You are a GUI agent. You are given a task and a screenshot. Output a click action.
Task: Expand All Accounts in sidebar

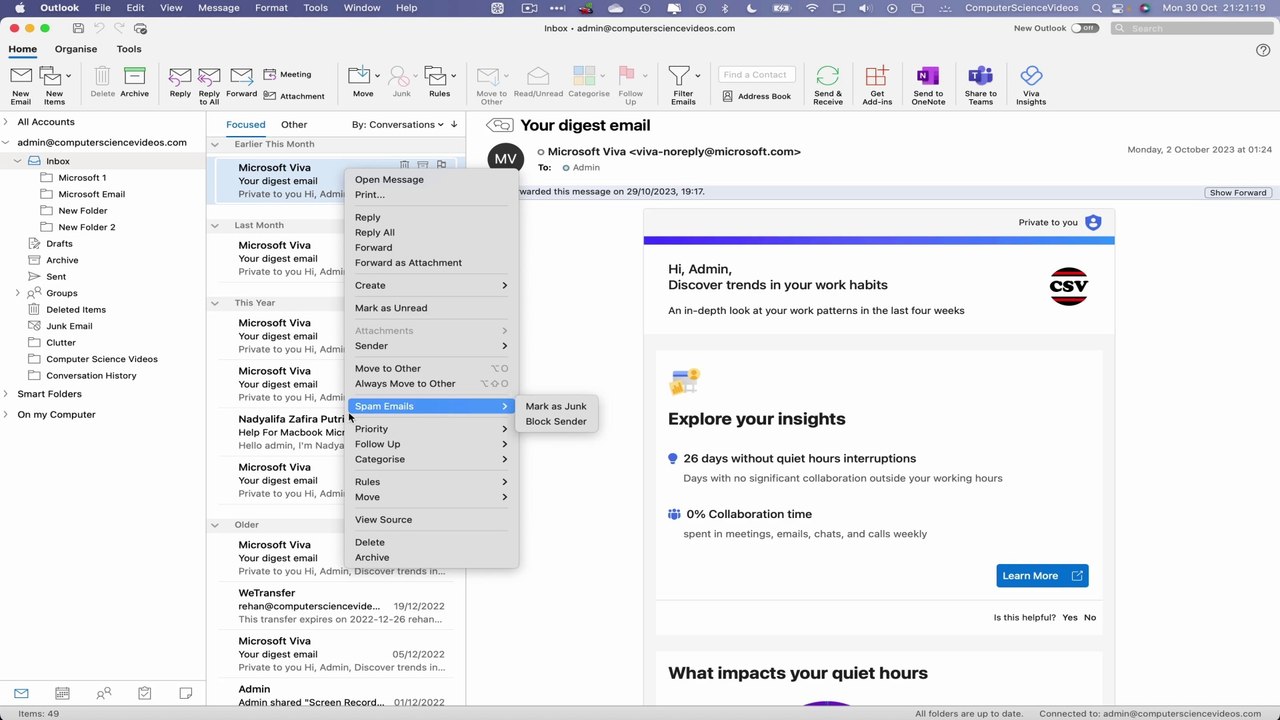6,122
